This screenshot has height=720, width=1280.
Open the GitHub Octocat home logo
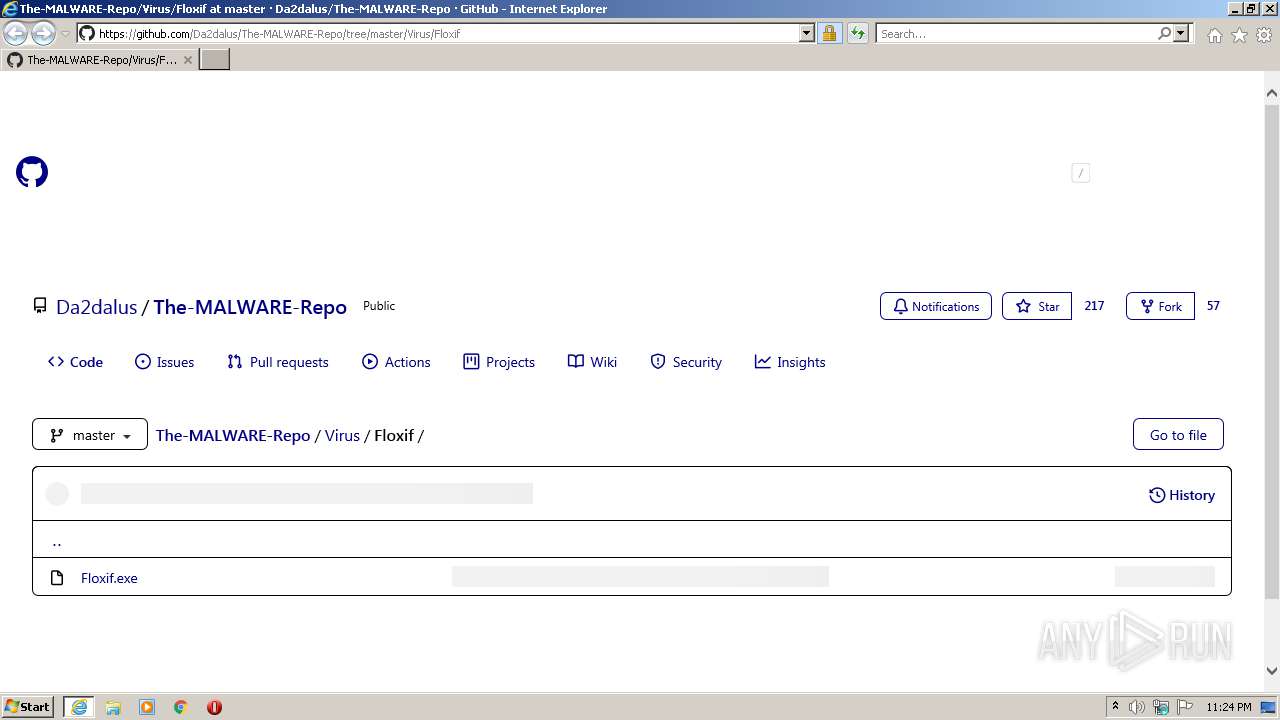click(32, 172)
